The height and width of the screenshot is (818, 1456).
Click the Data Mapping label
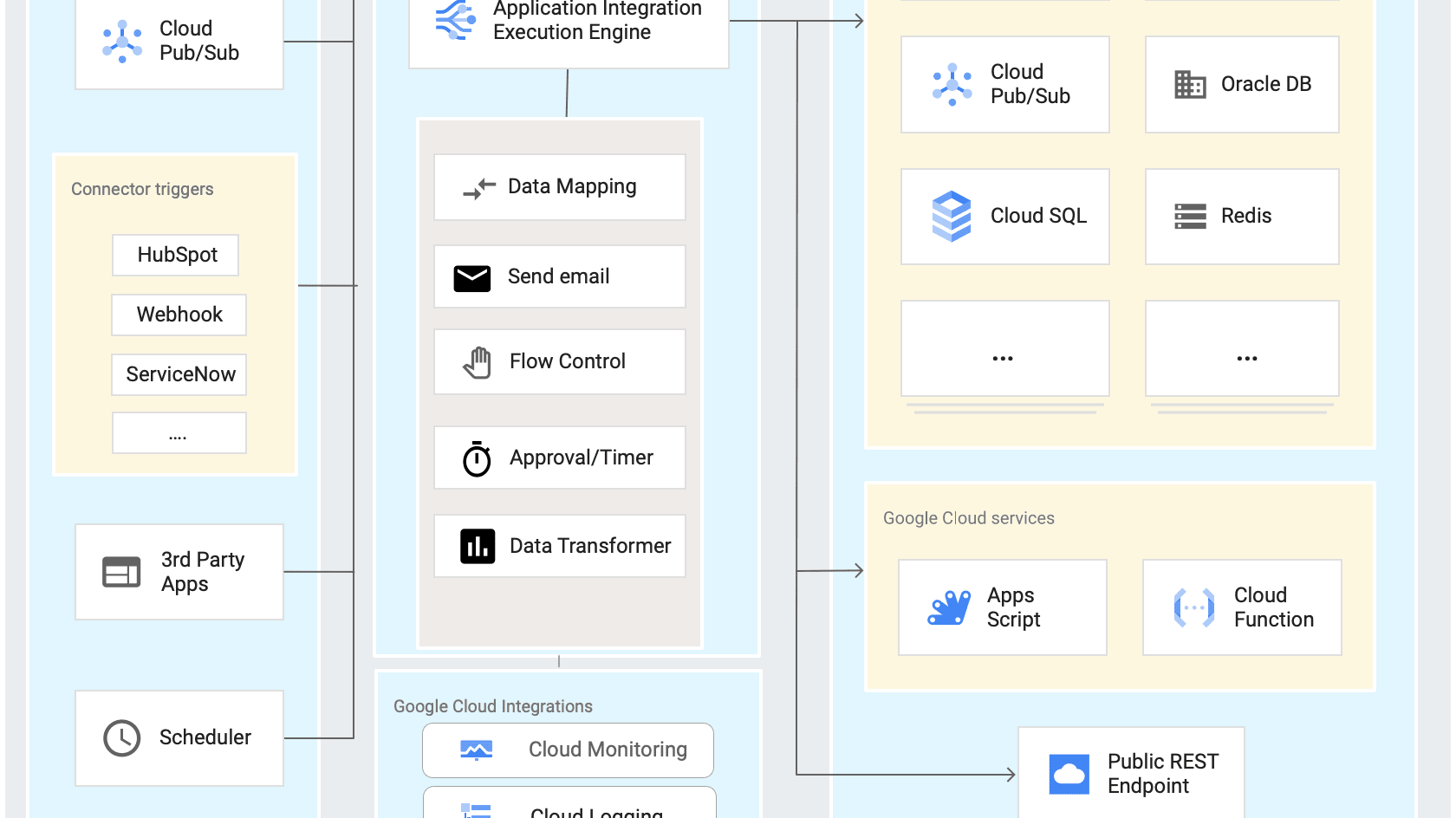tap(572, 187)
